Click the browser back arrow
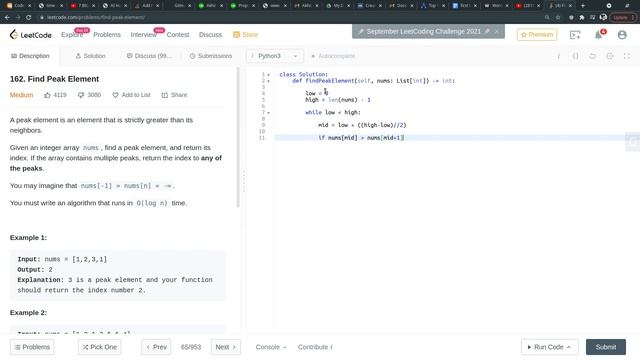This screenshot has height=360, width=640. pyautogui.click(x=7, y=18)
